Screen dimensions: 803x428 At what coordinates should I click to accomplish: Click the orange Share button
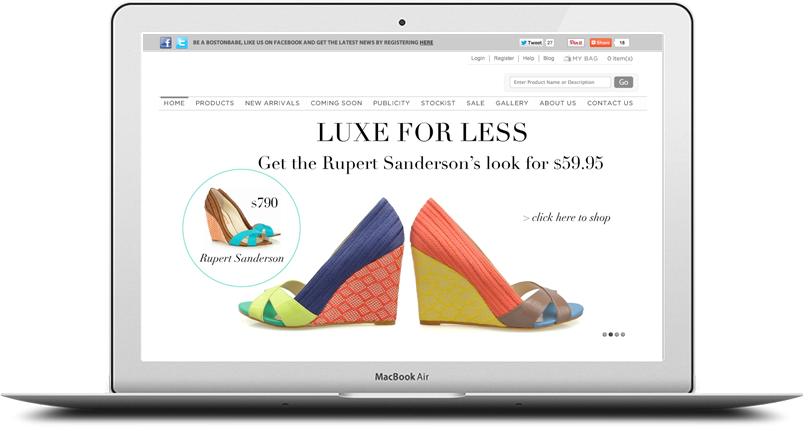pyautogui.click(x=600, y=43)
